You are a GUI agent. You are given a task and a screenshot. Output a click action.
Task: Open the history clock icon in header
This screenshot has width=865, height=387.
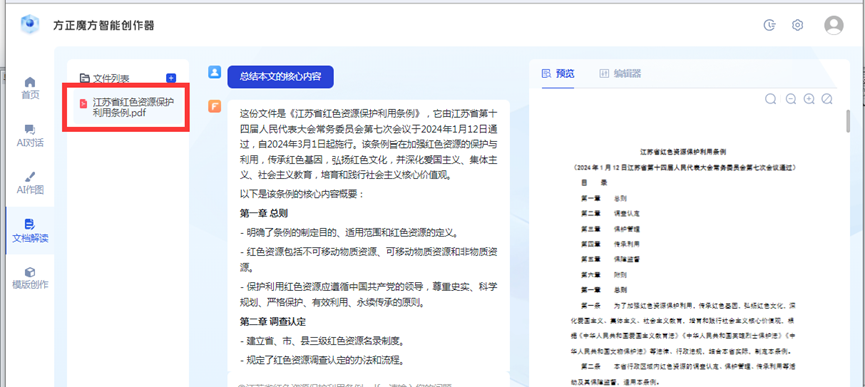770,25
